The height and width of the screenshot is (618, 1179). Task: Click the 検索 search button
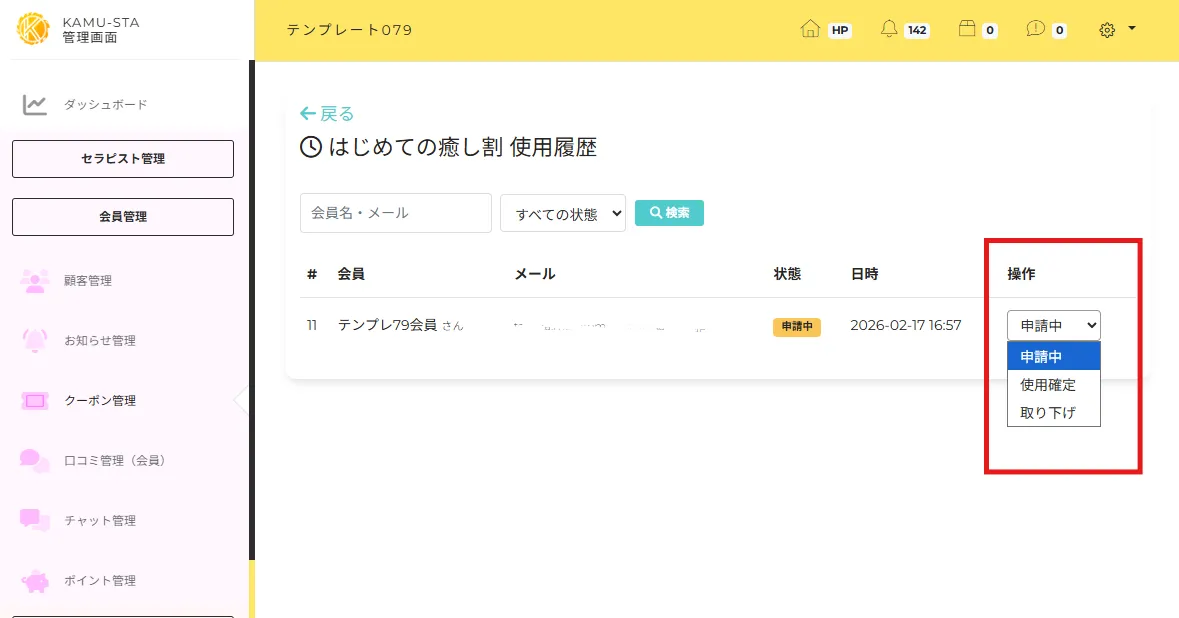coord(669,213)
